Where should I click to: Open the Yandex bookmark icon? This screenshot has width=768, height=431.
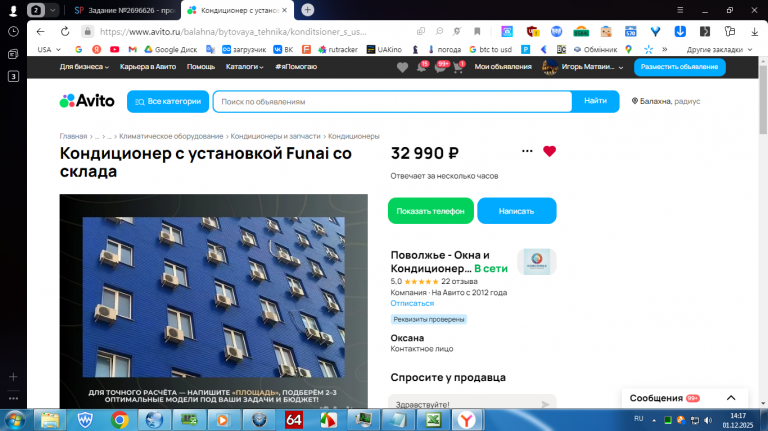[x=96, y=49]
